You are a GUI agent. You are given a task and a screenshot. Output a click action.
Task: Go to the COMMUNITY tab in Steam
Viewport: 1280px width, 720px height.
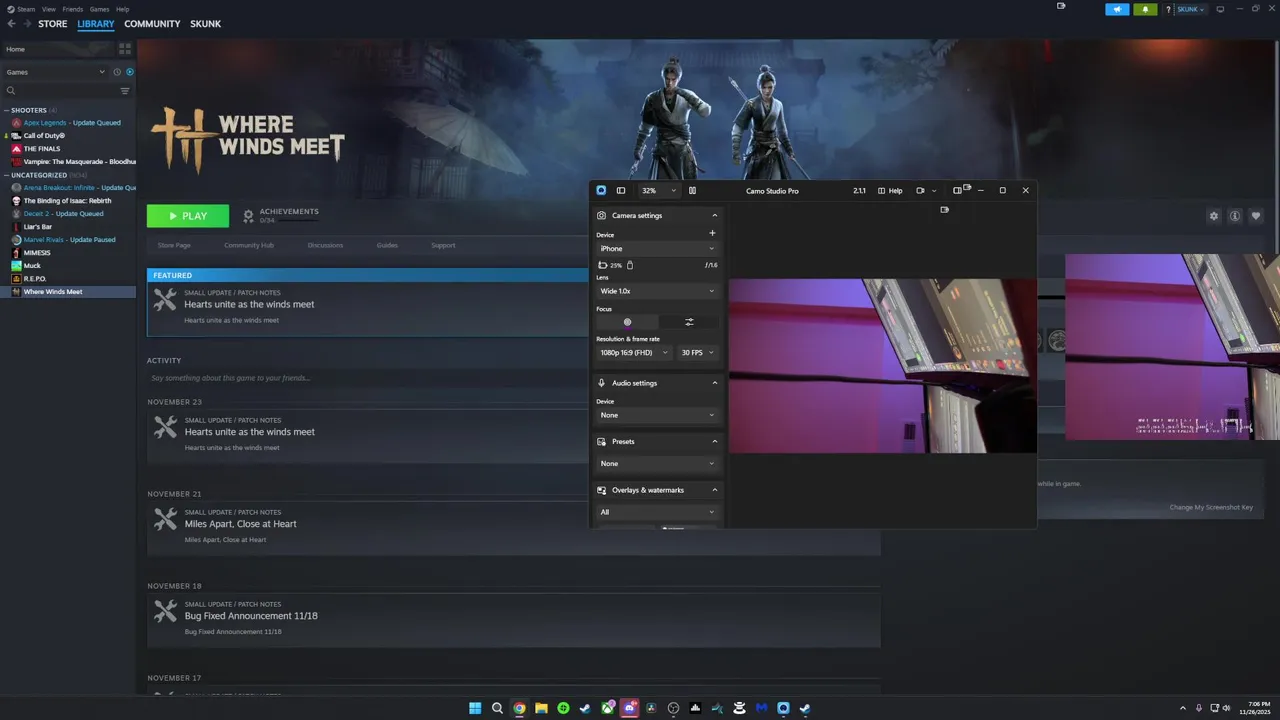[152, 24]
